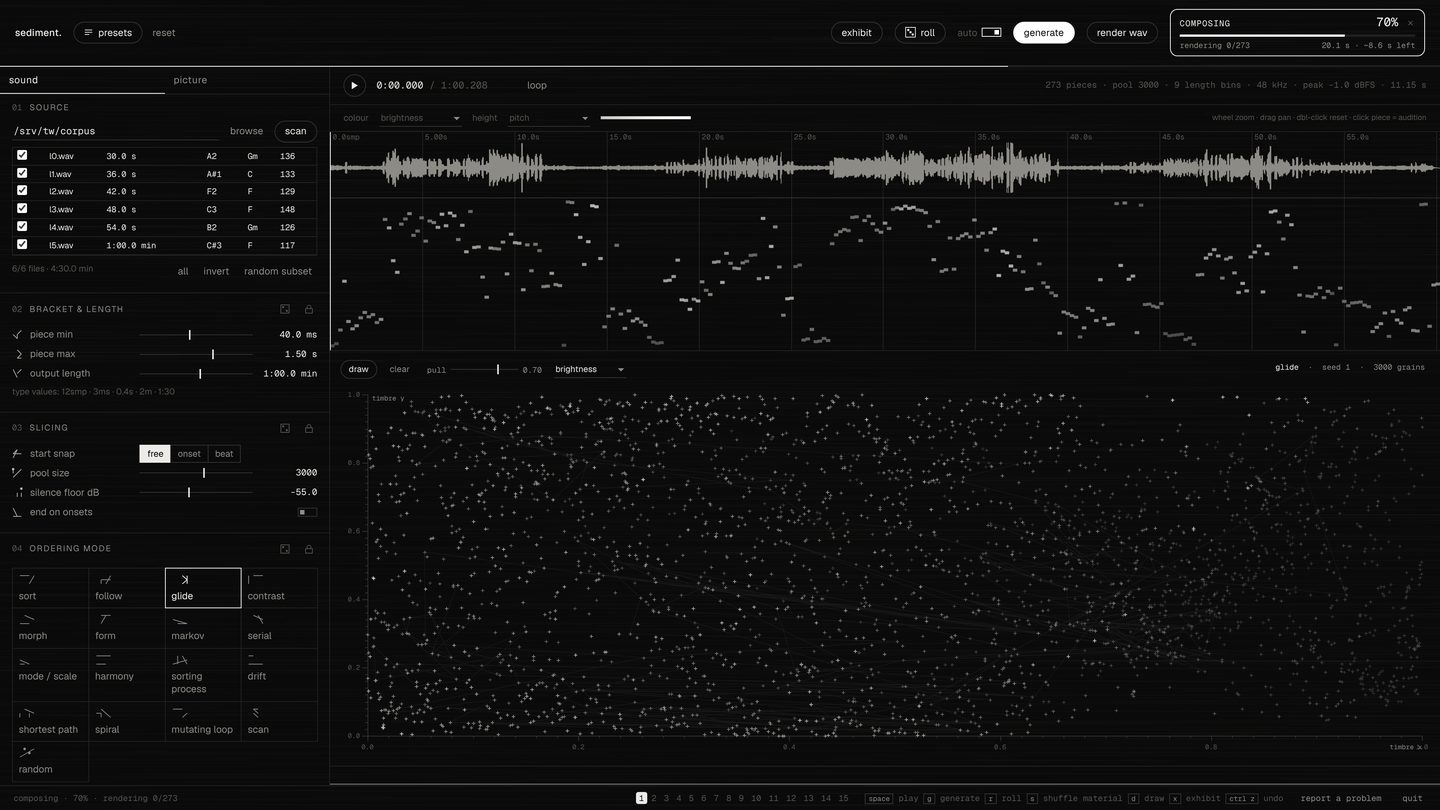Open the colour brightness dropdown
The width and height of the screenshot is (1440, 810).
[x=420, y=118]
